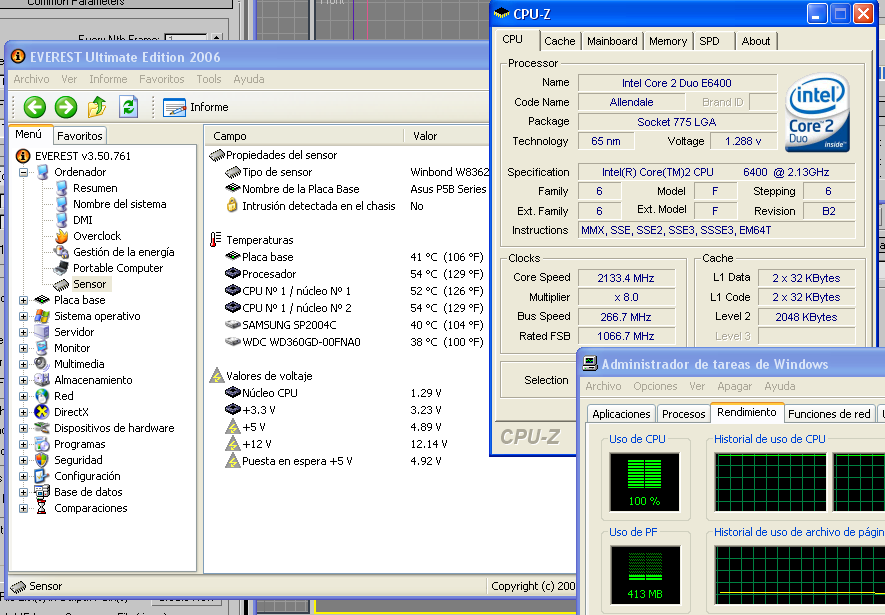885x615 pixels.
Task: Click the Servidor icon in the tree
Action: click(42, 332)
